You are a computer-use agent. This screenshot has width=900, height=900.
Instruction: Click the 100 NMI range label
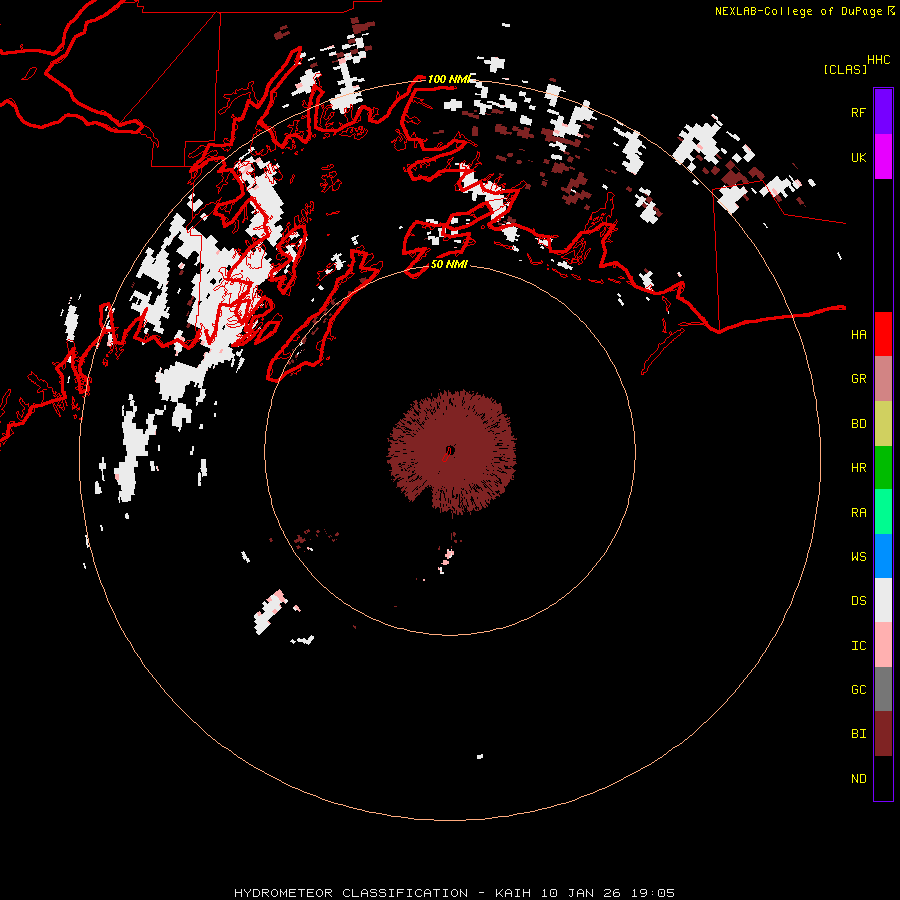448,79
